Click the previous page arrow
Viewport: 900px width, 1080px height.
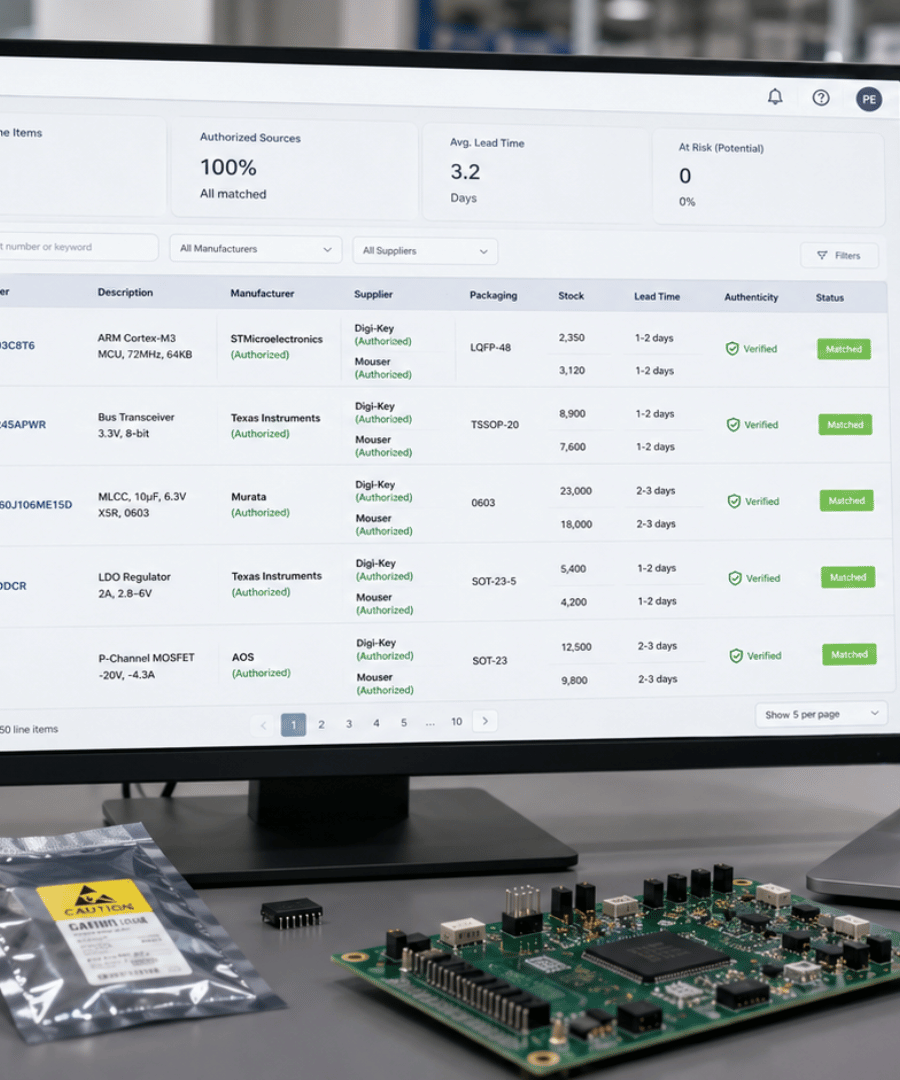click(263, 725)
